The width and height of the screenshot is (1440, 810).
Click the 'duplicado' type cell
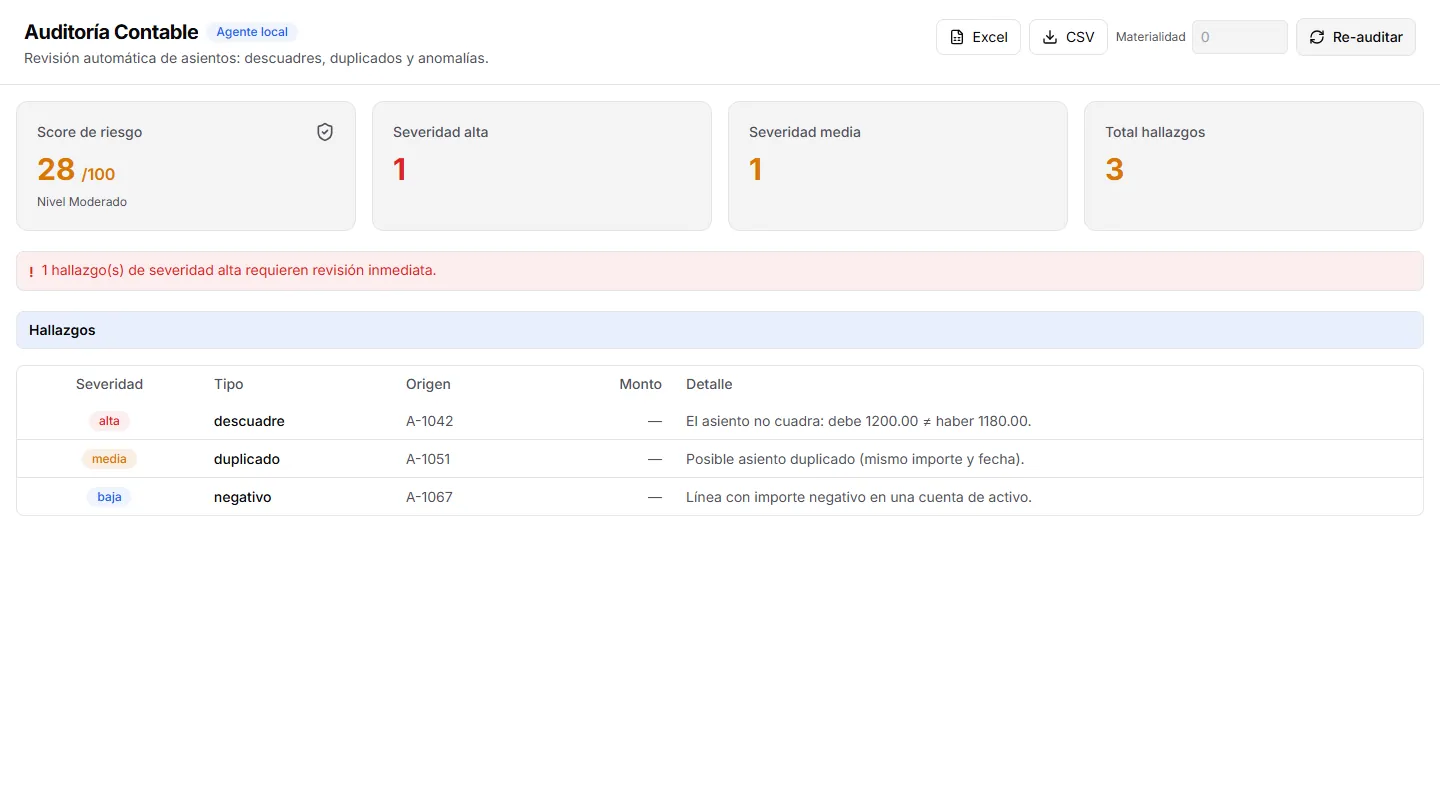coord(247,459)
